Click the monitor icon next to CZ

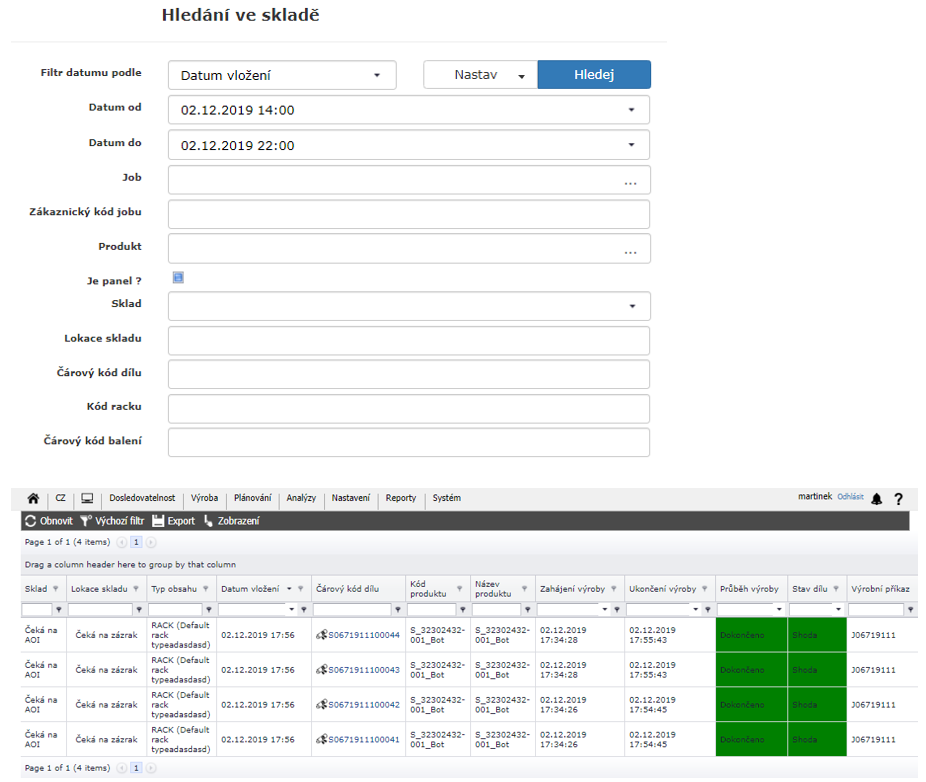[x=87, y=498]
